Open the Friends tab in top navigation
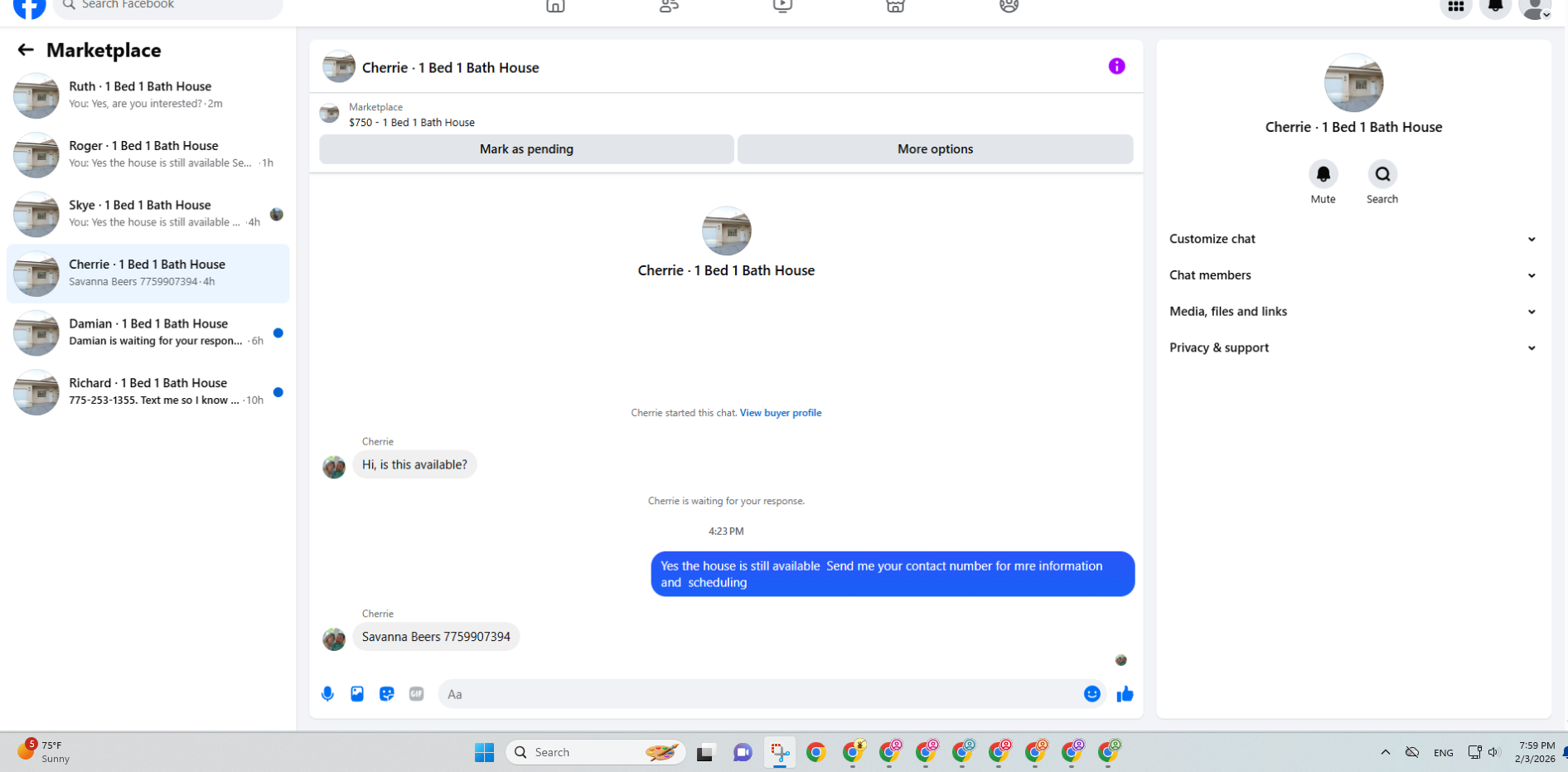Screen dimensions: 1568x772 (x=669, y=7)
